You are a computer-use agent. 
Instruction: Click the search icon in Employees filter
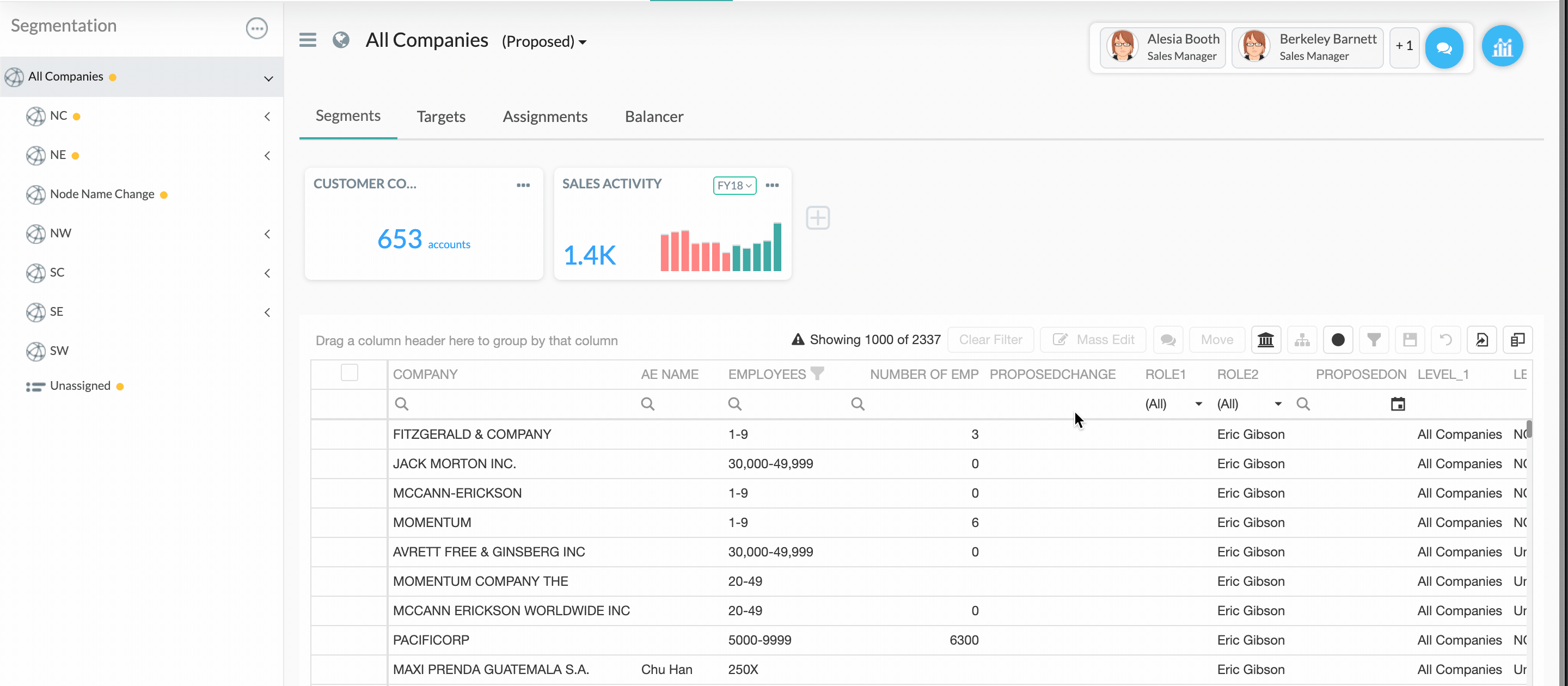(x=734, y=403)
